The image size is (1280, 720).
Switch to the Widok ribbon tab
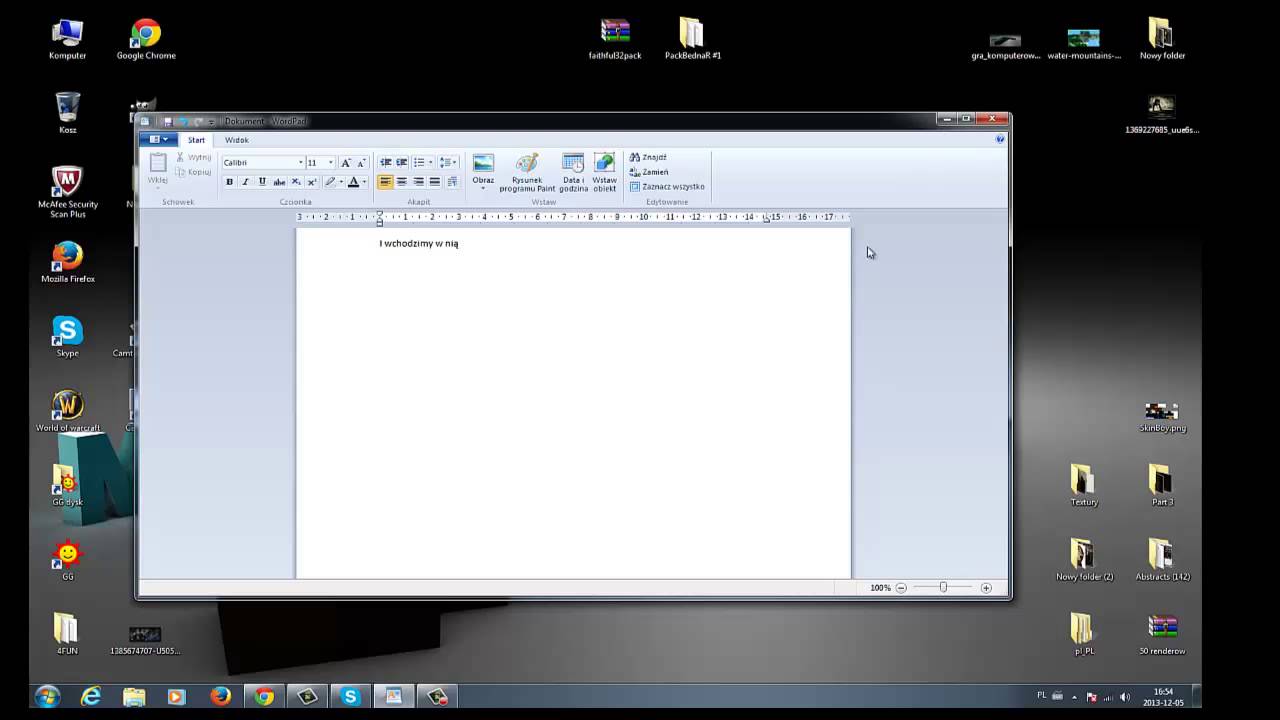237,140
